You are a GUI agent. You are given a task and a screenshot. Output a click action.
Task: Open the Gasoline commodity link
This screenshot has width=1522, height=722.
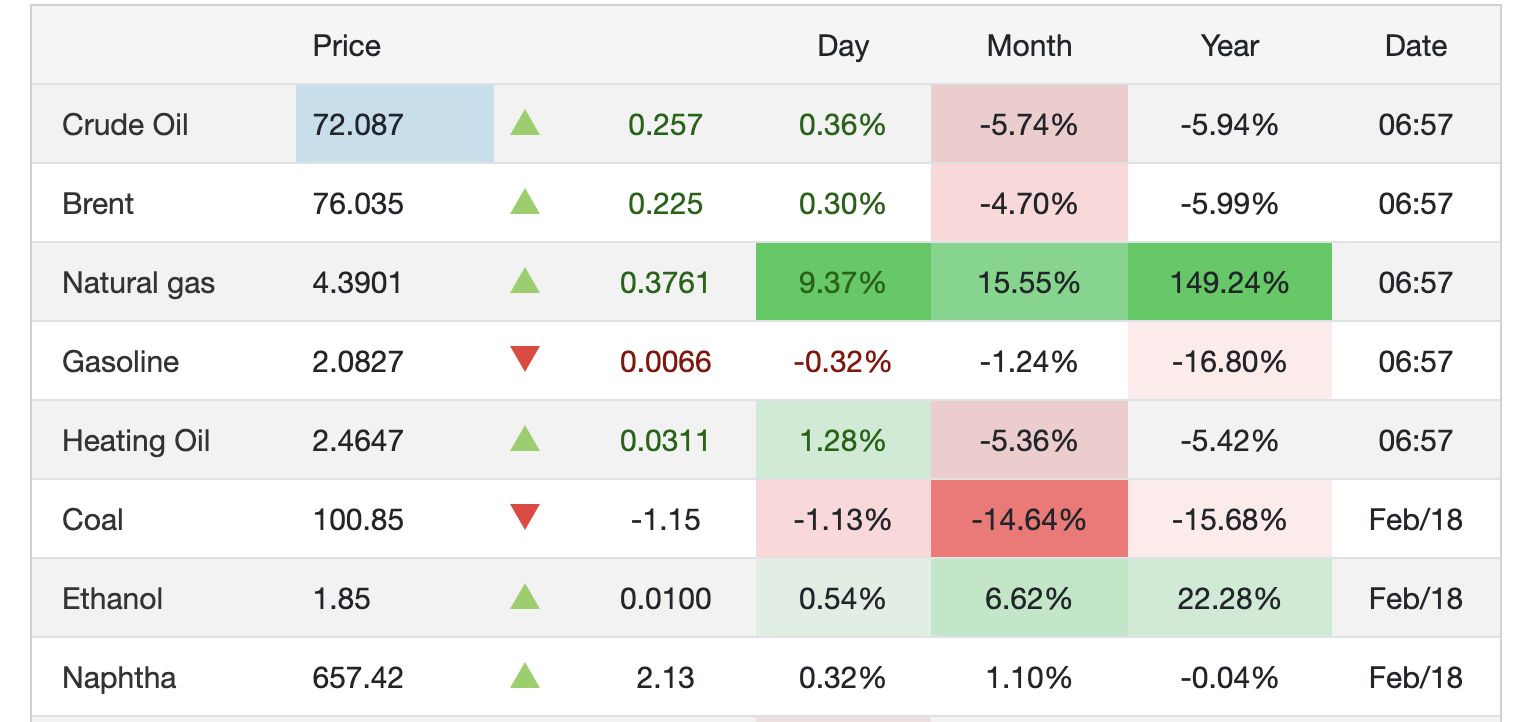[x=120, y=361]
